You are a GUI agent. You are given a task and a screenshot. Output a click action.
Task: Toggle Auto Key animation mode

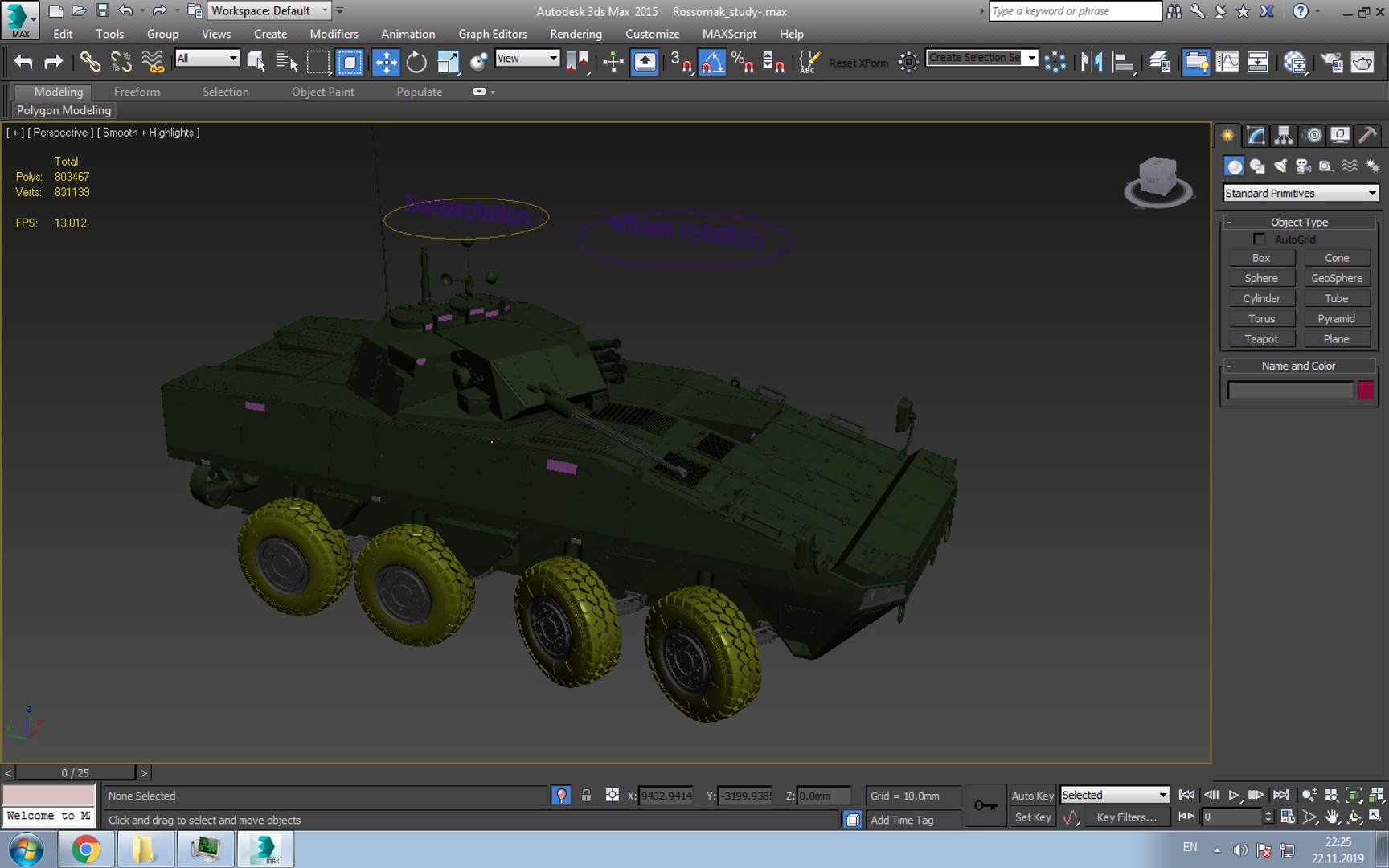coord(1032,796)
